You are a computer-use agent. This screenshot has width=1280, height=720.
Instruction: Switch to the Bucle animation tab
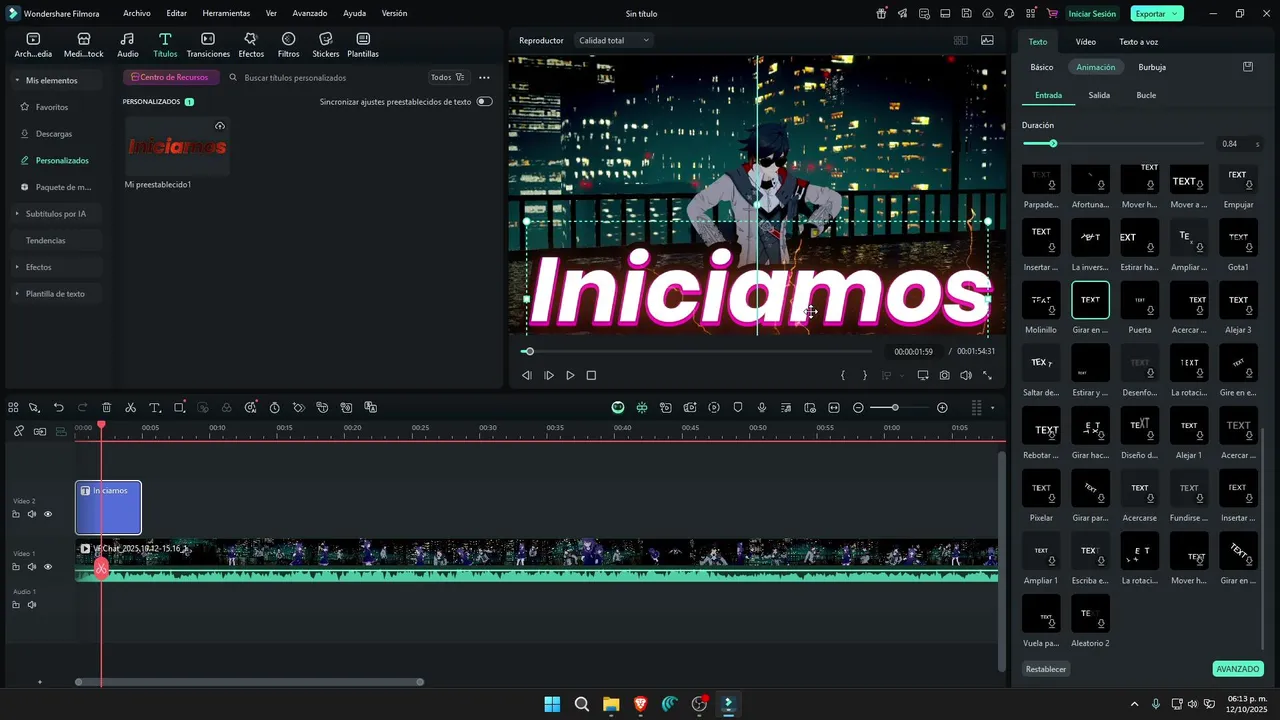point(1146,95)
